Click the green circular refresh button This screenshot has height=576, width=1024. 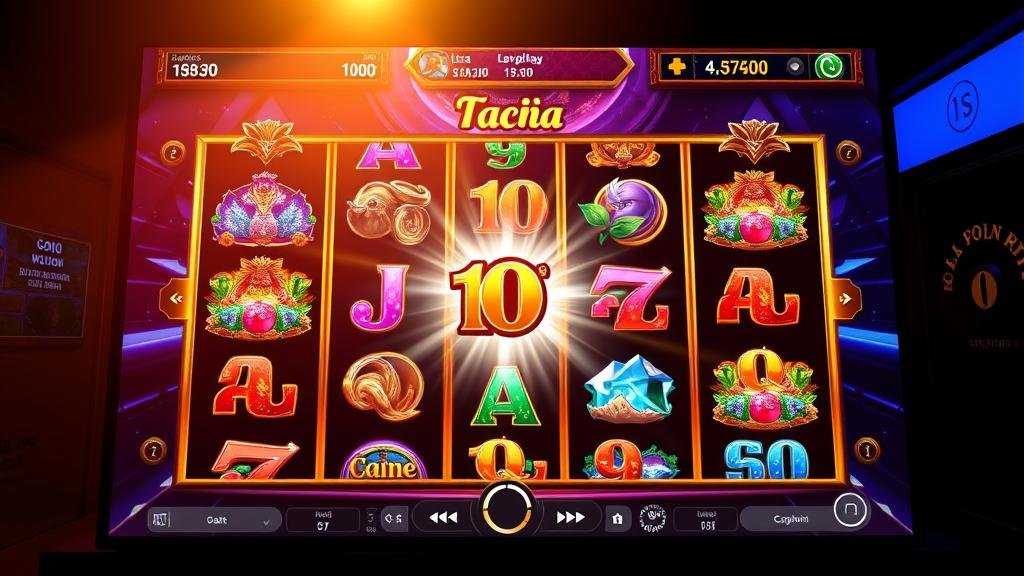pos(829,67)
